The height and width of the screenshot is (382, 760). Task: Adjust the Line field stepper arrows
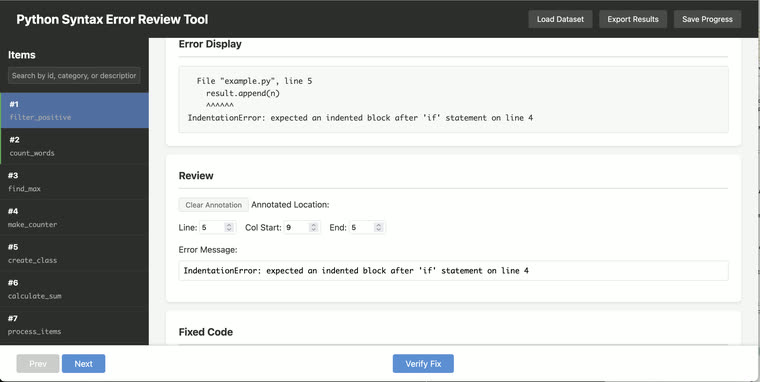click(x=229, y=227)
